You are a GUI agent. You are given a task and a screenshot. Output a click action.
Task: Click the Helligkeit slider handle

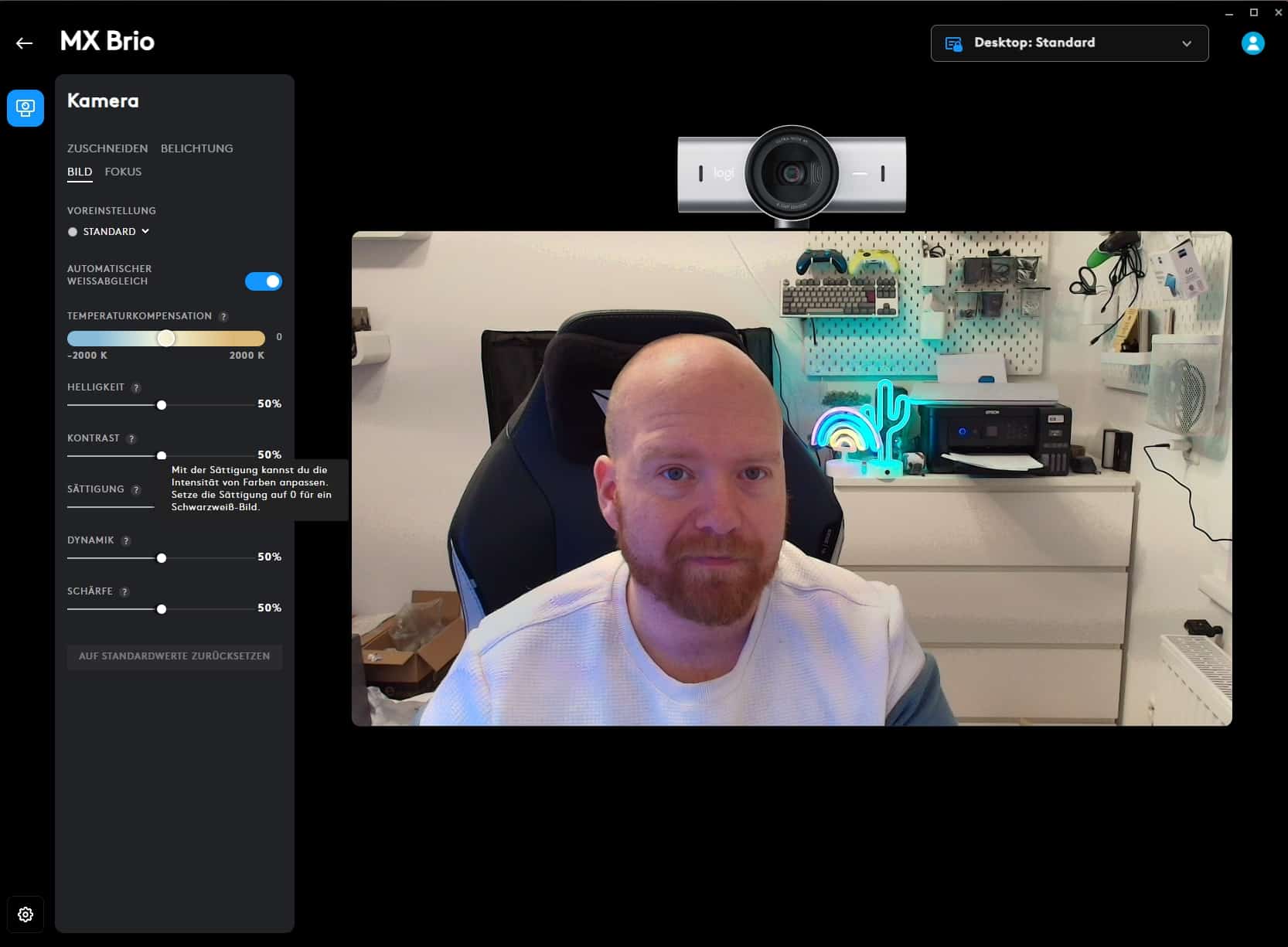coord(162,405)
